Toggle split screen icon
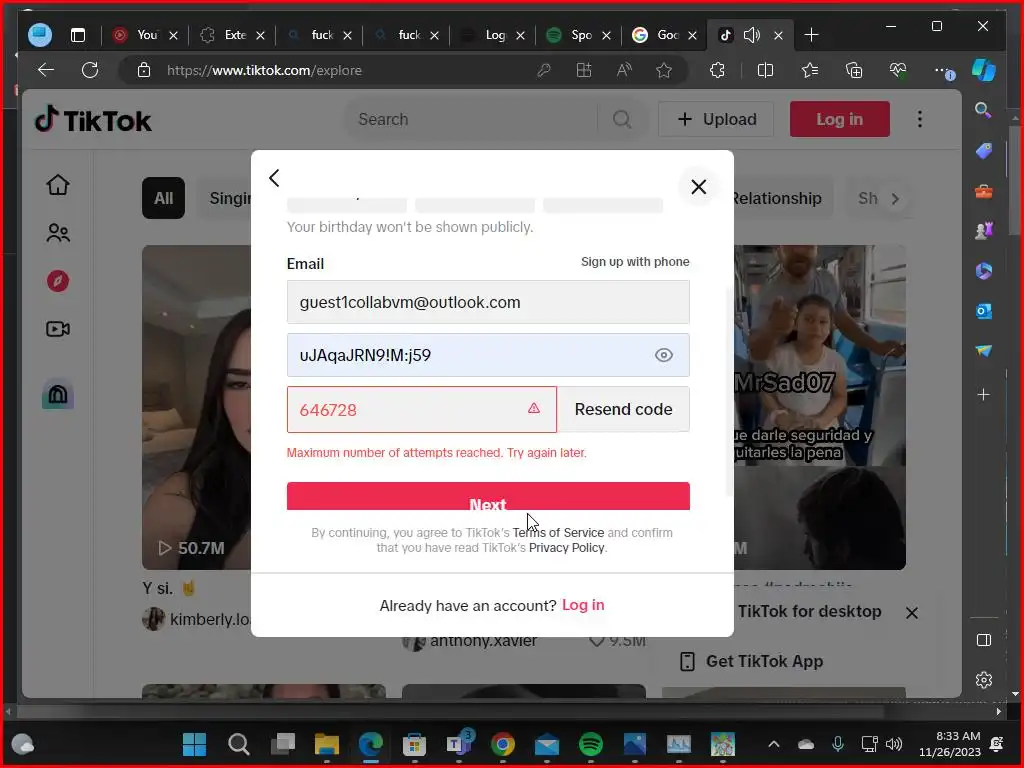 tap(765, 70)
